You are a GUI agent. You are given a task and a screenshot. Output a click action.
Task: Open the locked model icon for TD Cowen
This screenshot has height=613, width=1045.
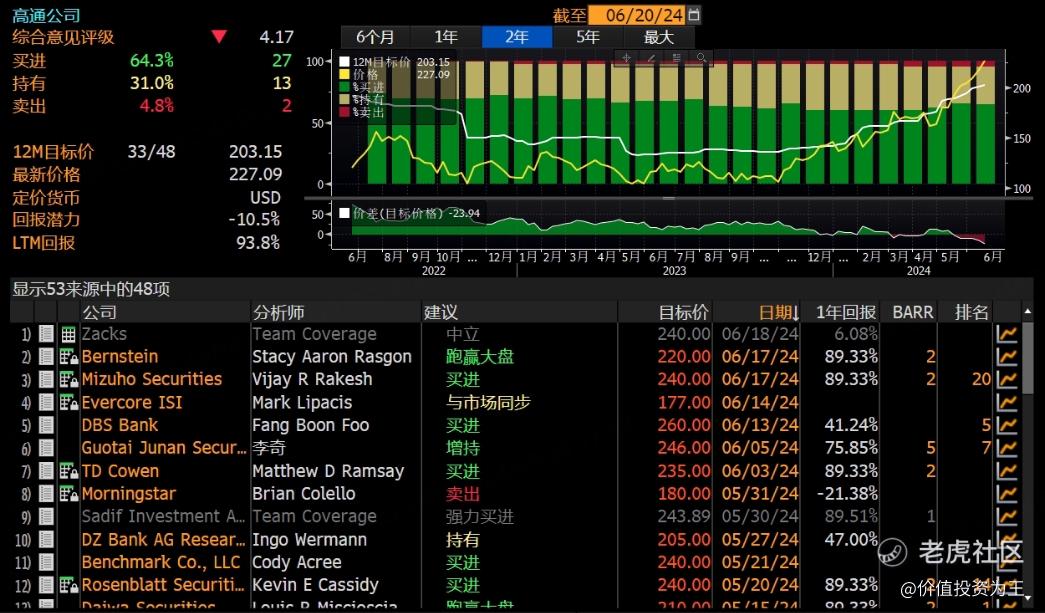pos(69,471)
